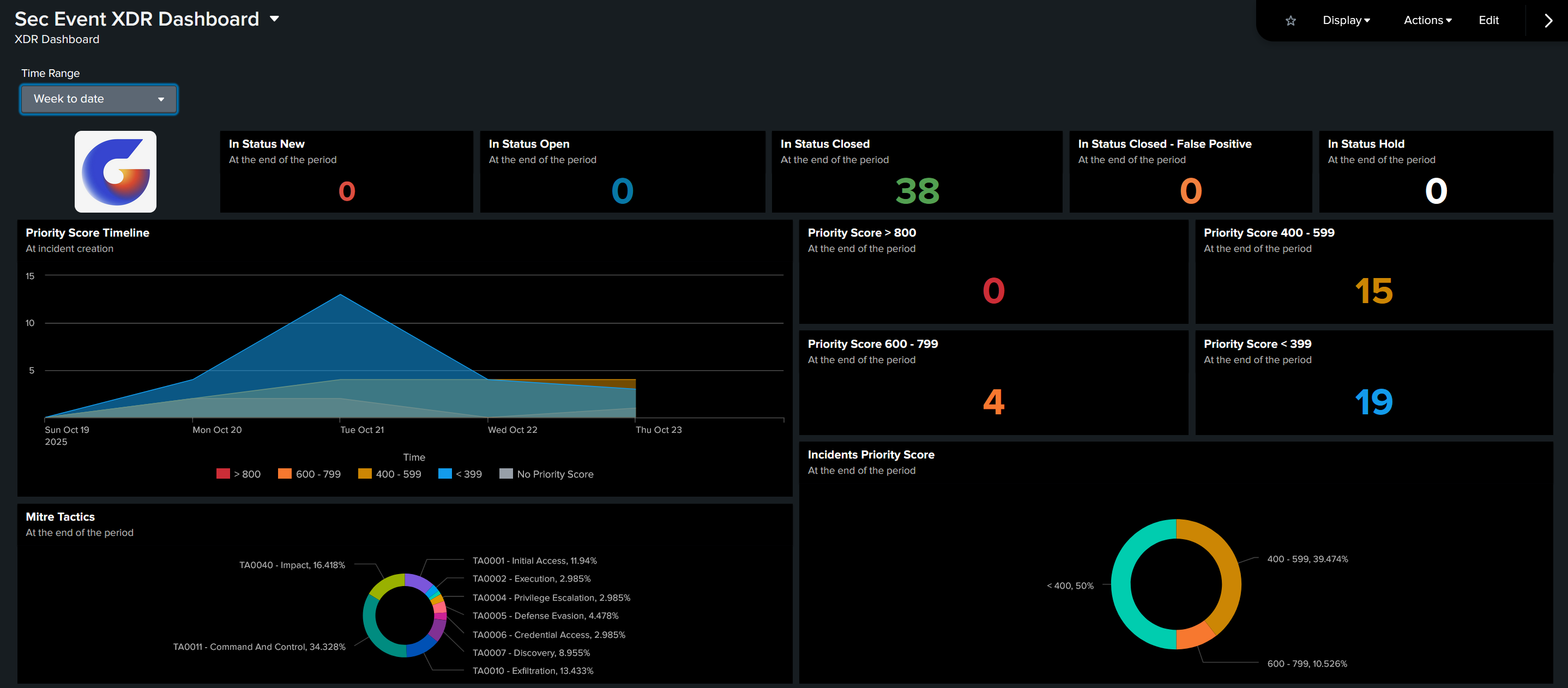Click the Priority Score 600 - 799 value 4
This screenshot has height=688, width=1568.
click(993, 401)
